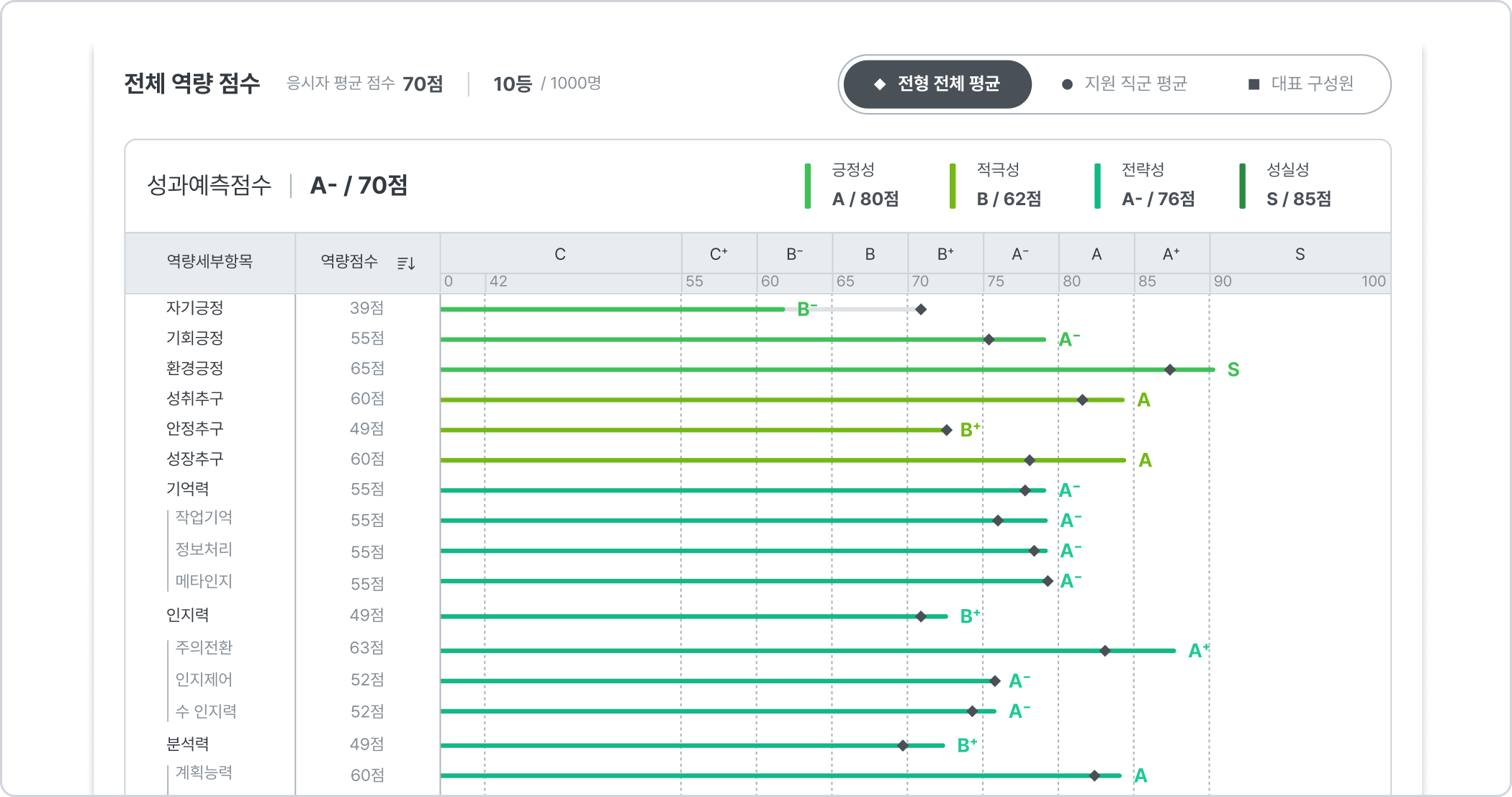Select the 인지력 category row
Viewport: 1512px width, 797px height.
(x=188, y=616)
